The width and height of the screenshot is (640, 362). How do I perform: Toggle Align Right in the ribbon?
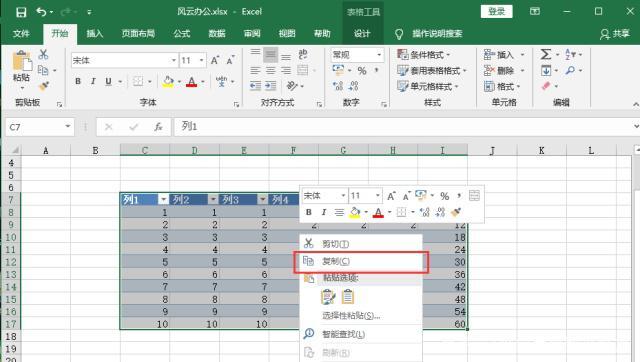(x=286, y=70)
